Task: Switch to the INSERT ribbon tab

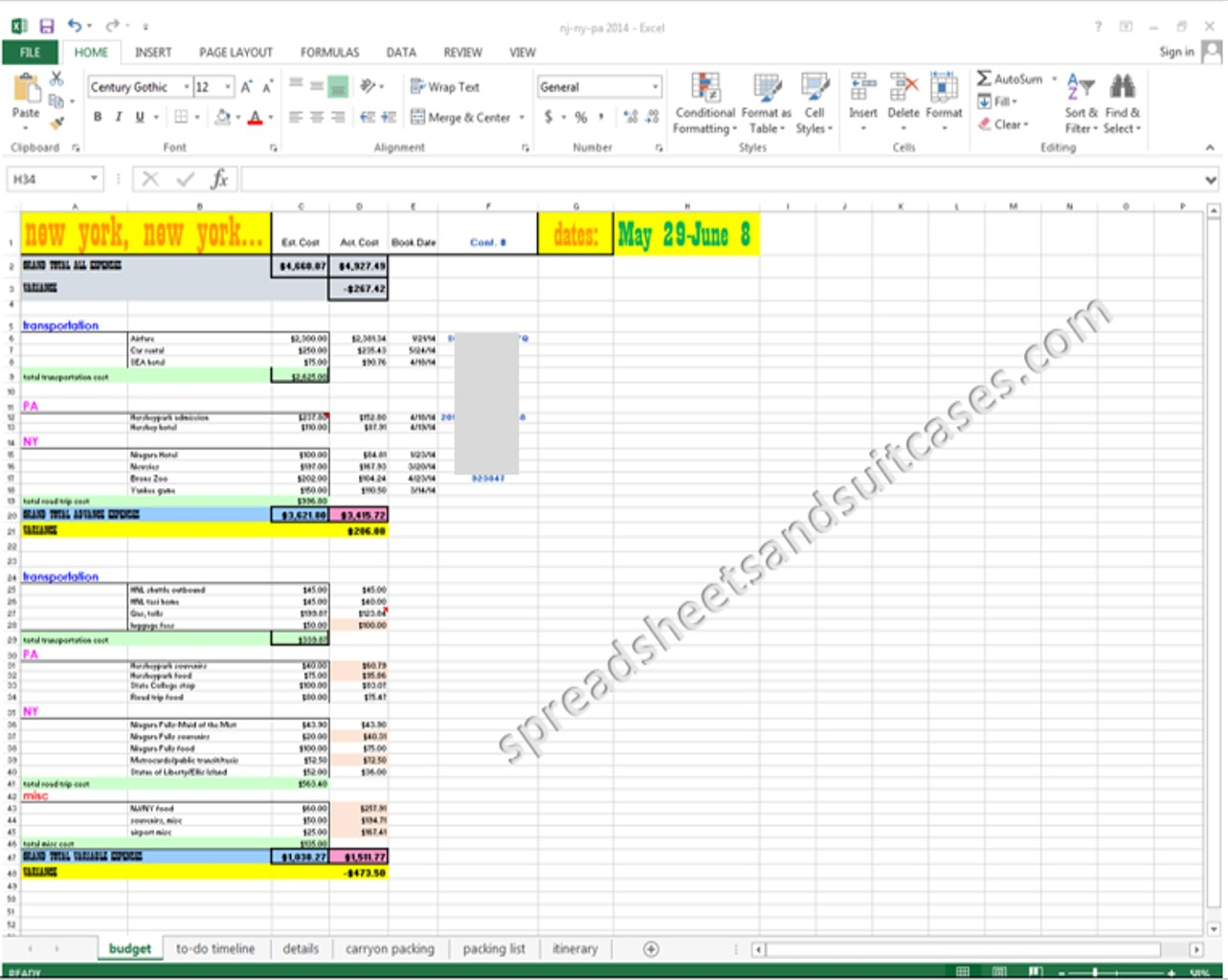Action: [x=153, y=53]
